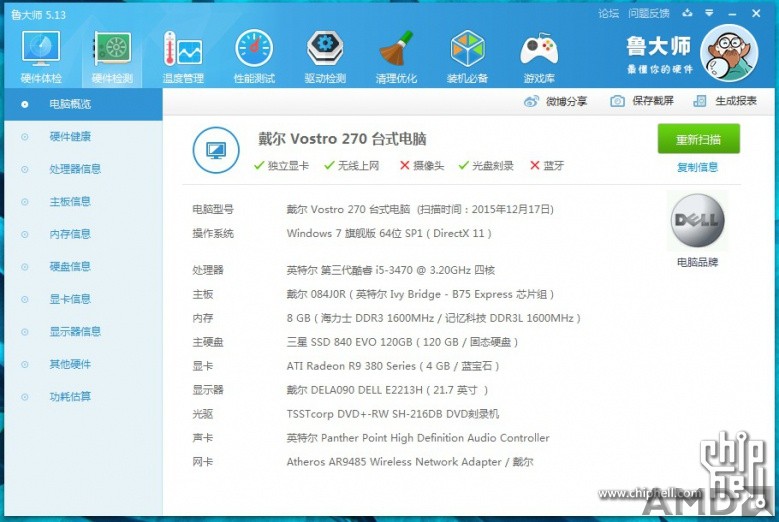The width and height of the screenshot is (779, 522).
Task: Select the 硬件检测 hardware detection icon
Action: point(112,49)
